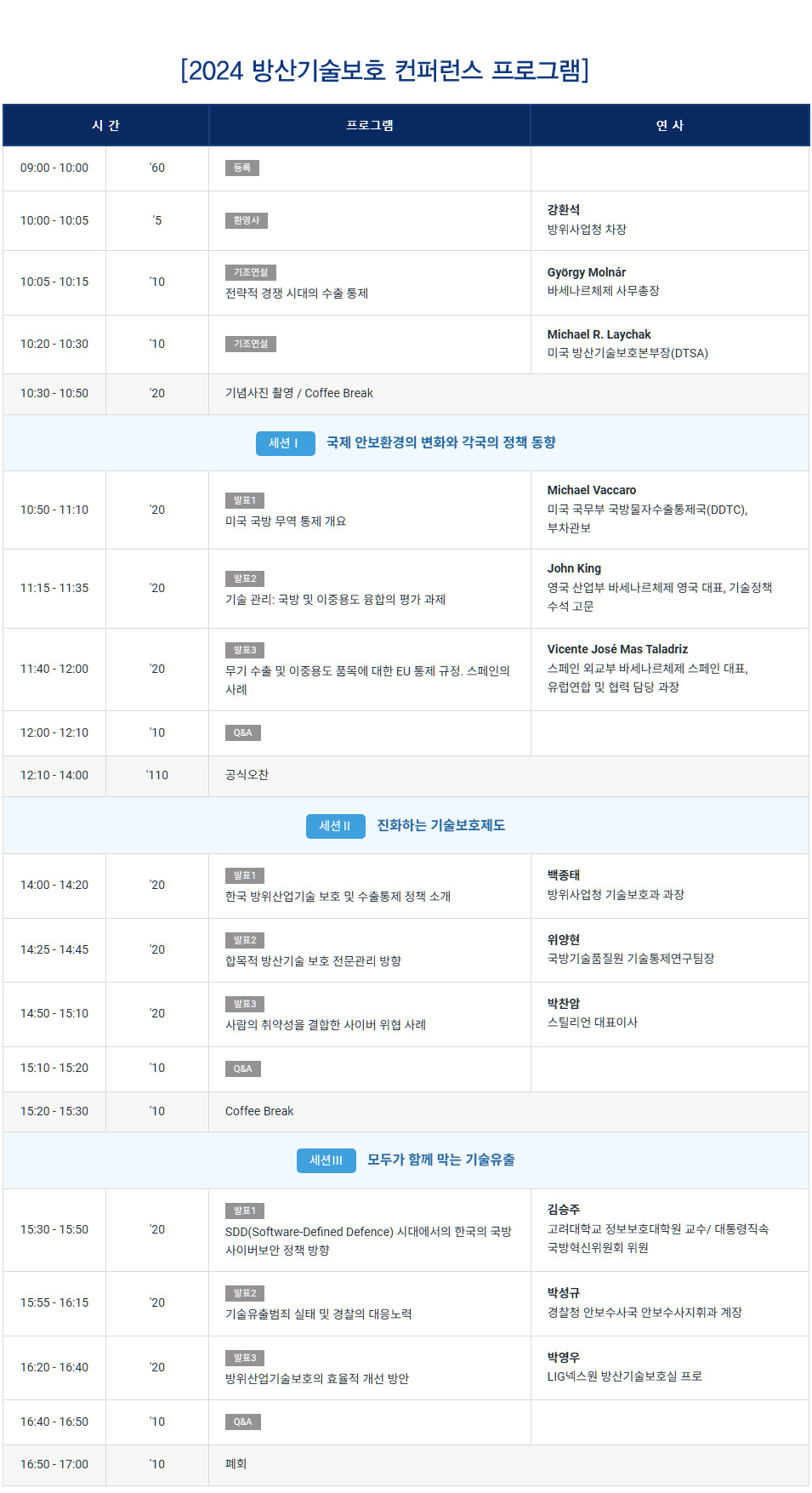Click the 폐회 closing entry
The height and width of the screenshot is (1493, 812).
click(x=236, y=1464)
